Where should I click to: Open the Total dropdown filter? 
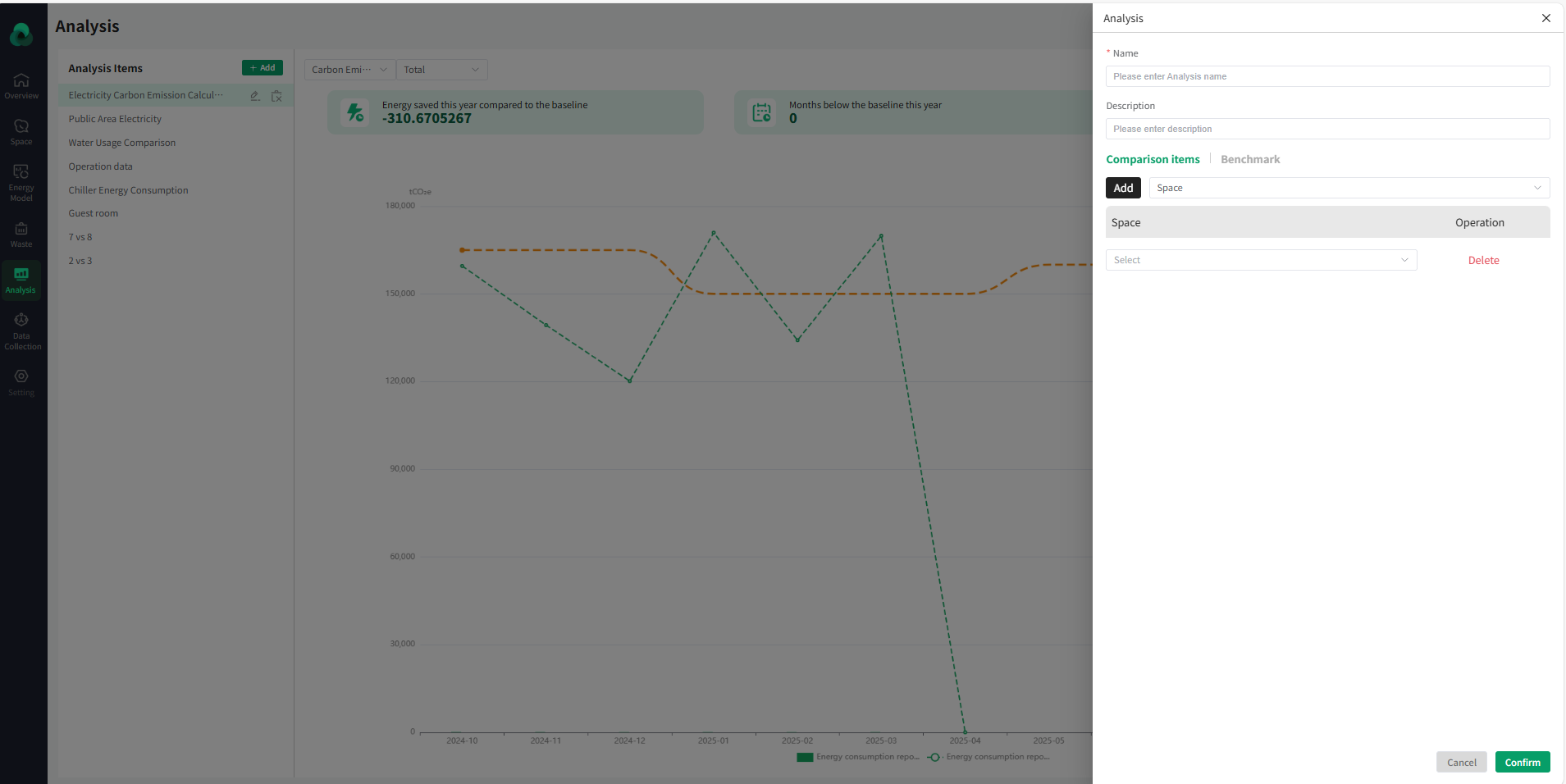[441, 70]
